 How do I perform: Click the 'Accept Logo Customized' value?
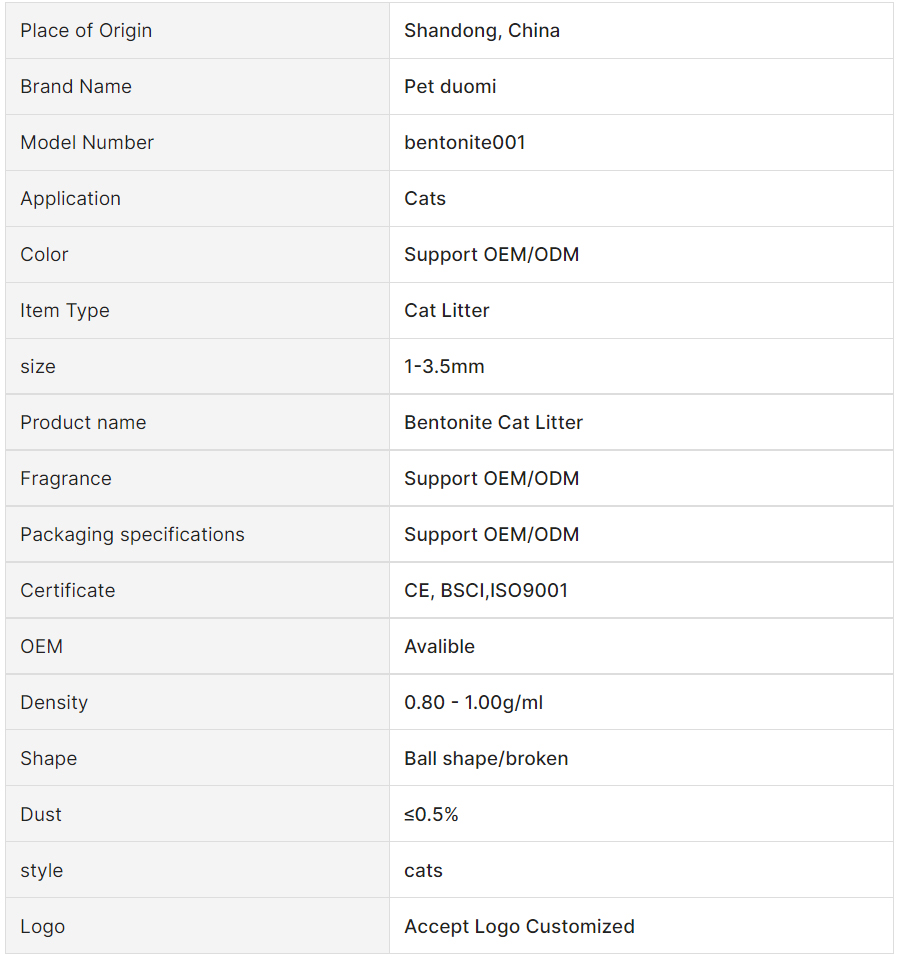coord(519,927)
